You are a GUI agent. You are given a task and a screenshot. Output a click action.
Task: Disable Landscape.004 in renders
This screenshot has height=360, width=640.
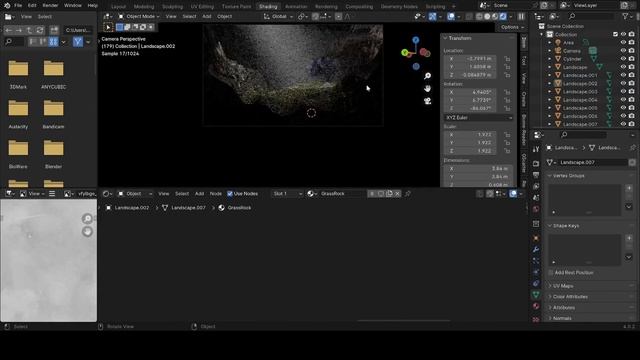pos(632,100)
